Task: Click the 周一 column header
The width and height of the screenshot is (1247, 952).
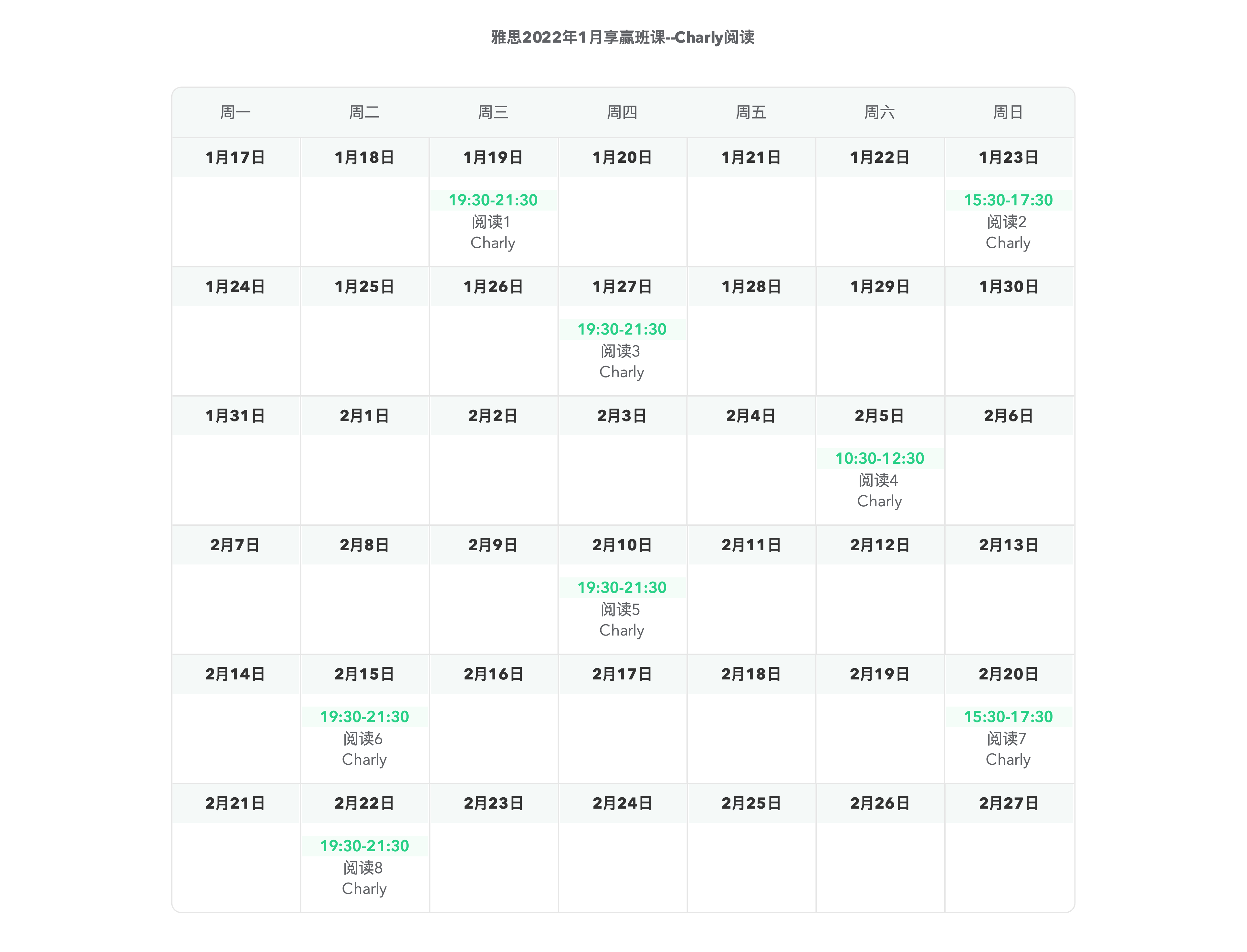Action: pos(235,112)
